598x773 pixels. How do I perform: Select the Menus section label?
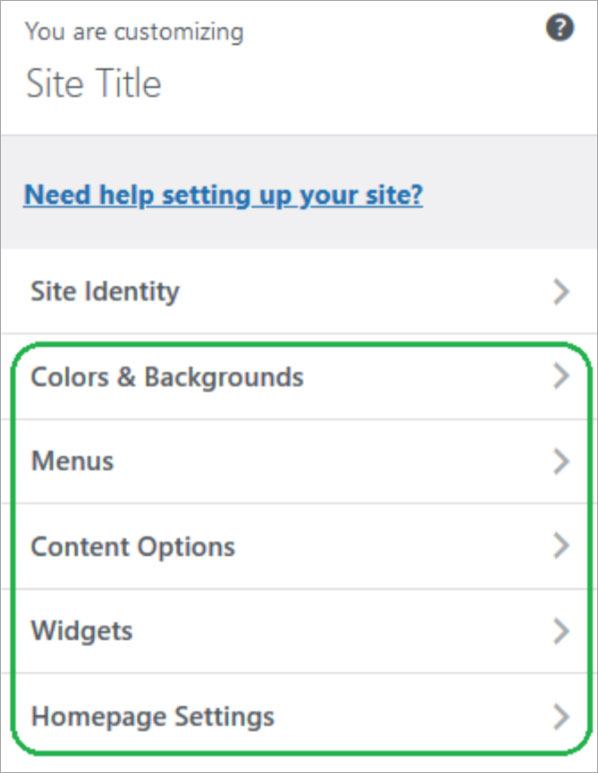tap(72, 461)
